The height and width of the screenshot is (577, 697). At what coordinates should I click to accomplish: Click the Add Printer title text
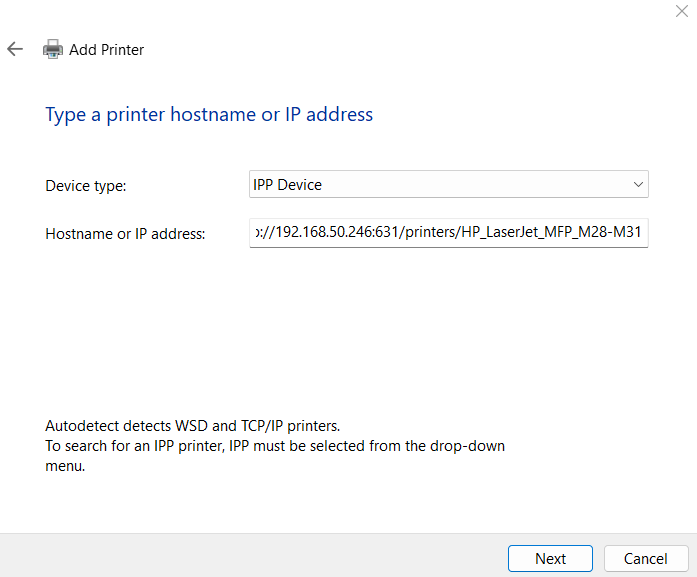(106, 49)
